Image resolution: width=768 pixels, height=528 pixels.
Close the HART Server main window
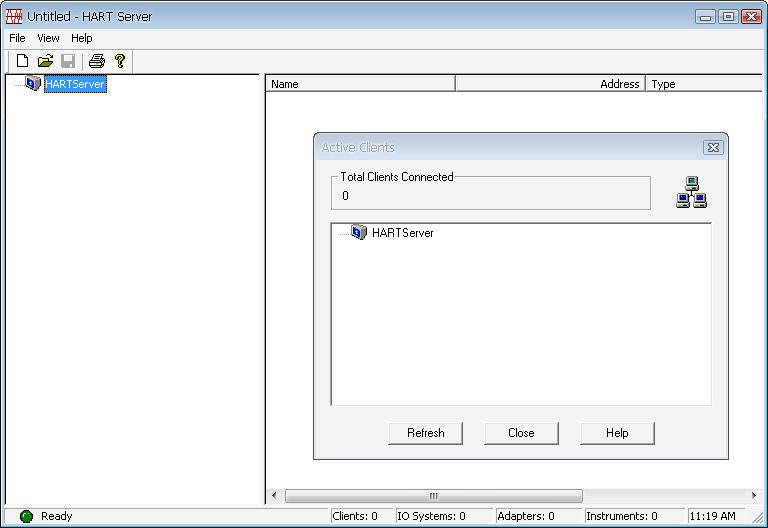pos(751,17)
